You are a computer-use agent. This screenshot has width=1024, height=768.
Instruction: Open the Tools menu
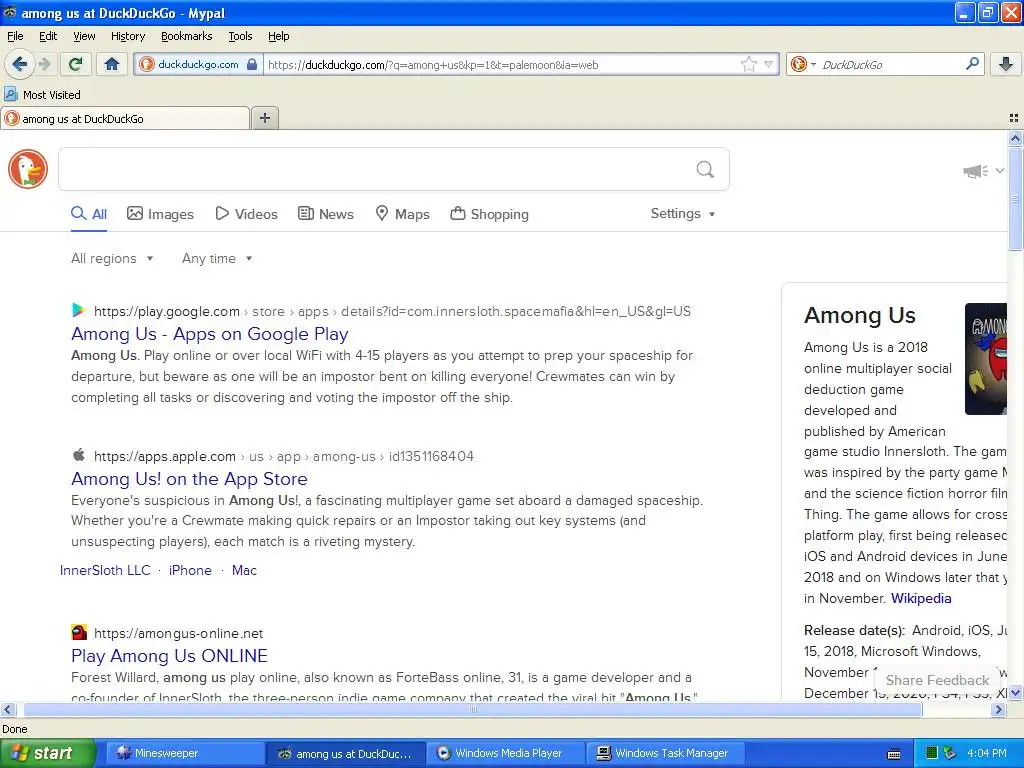point(240,36)
